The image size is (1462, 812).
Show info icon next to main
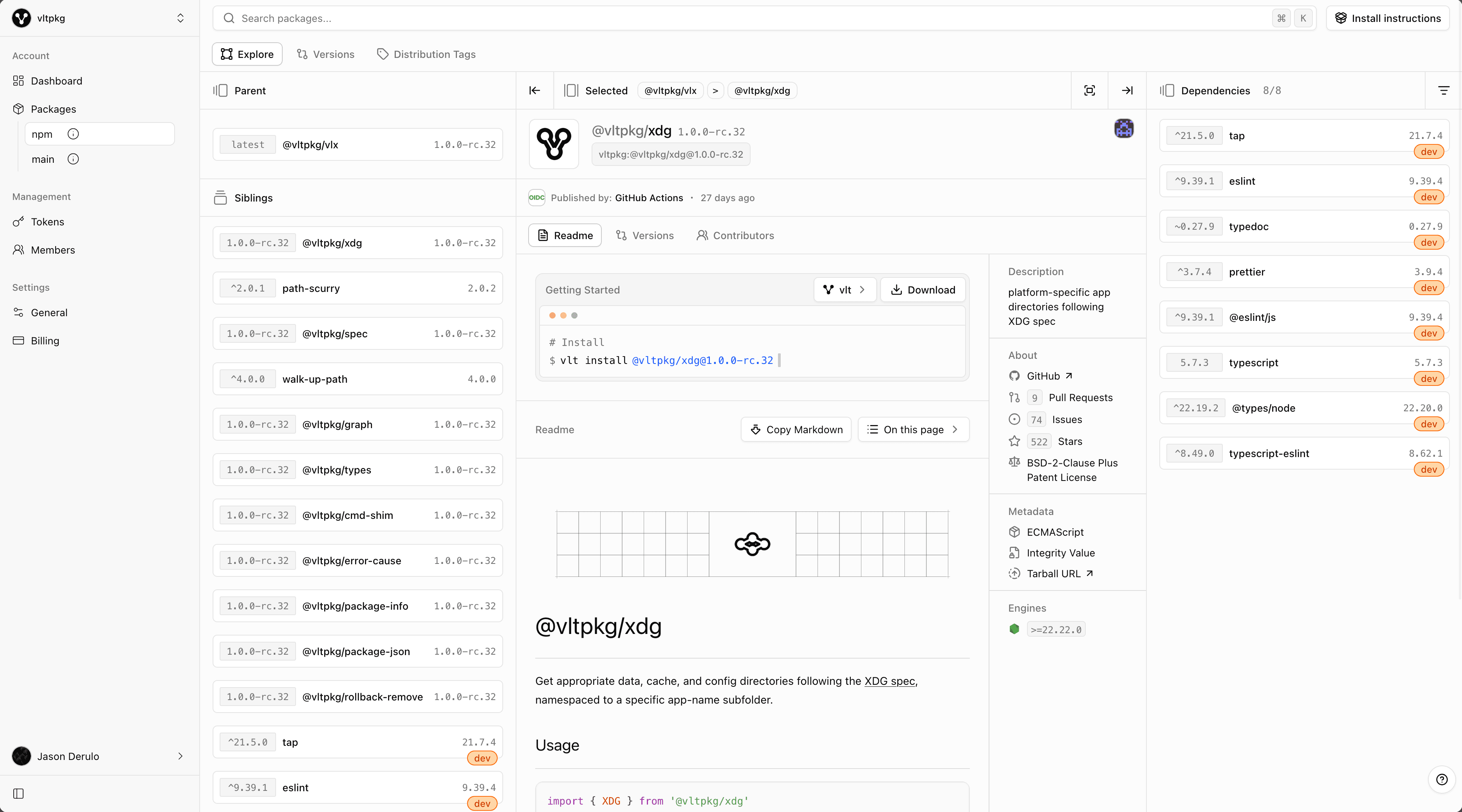pyautogui.click(x=73, y=159)
